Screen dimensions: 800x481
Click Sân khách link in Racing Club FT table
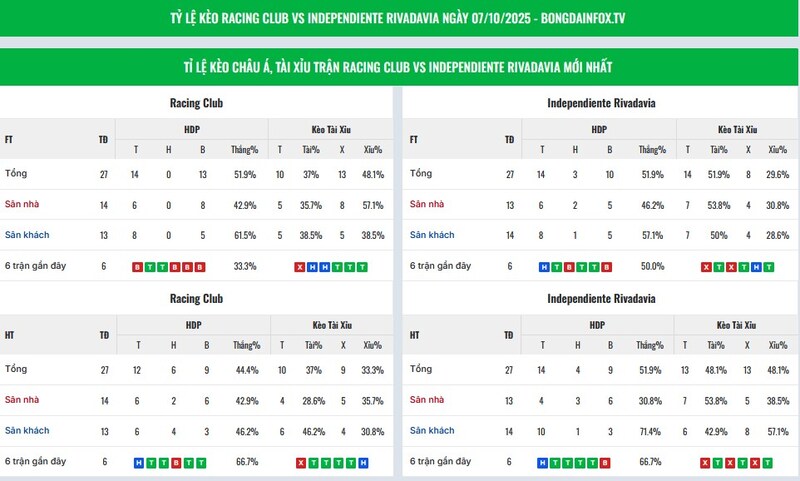pos(26,235)
